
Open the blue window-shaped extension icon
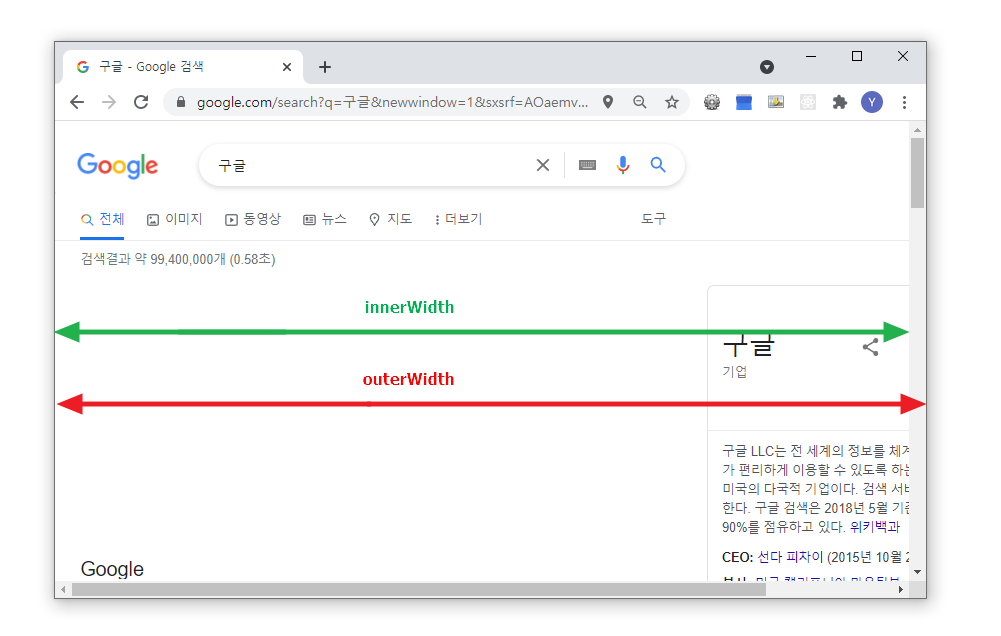click(744, 102)
